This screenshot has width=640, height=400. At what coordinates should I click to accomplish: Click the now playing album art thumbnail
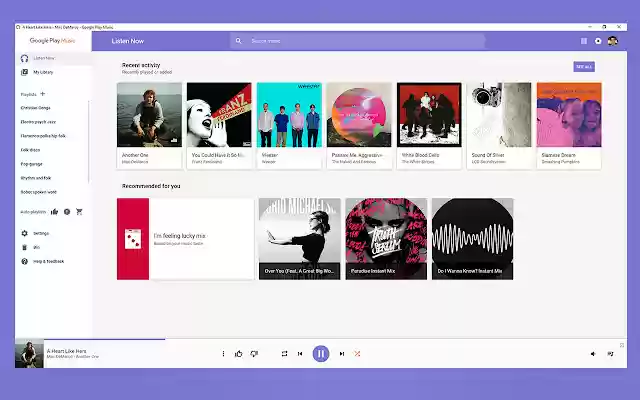[29, 353]
